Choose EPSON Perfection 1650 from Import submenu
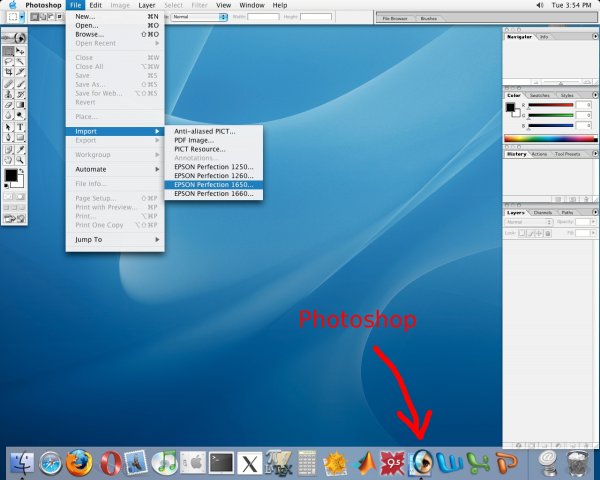This screenshot has height=480, width=600. [x=213, y=185]
